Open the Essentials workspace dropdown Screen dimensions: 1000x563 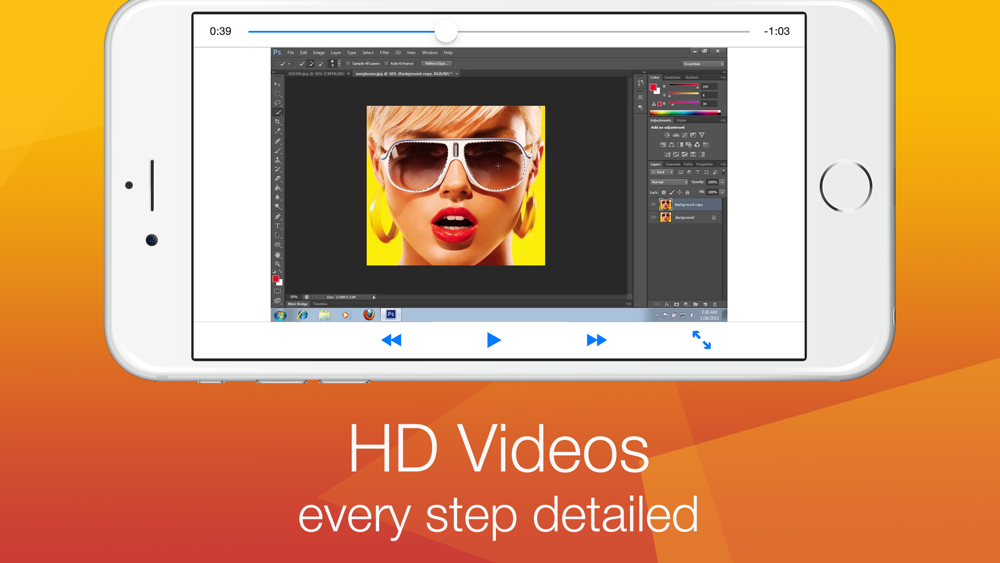pyautogui.click(x=703, y=64)
